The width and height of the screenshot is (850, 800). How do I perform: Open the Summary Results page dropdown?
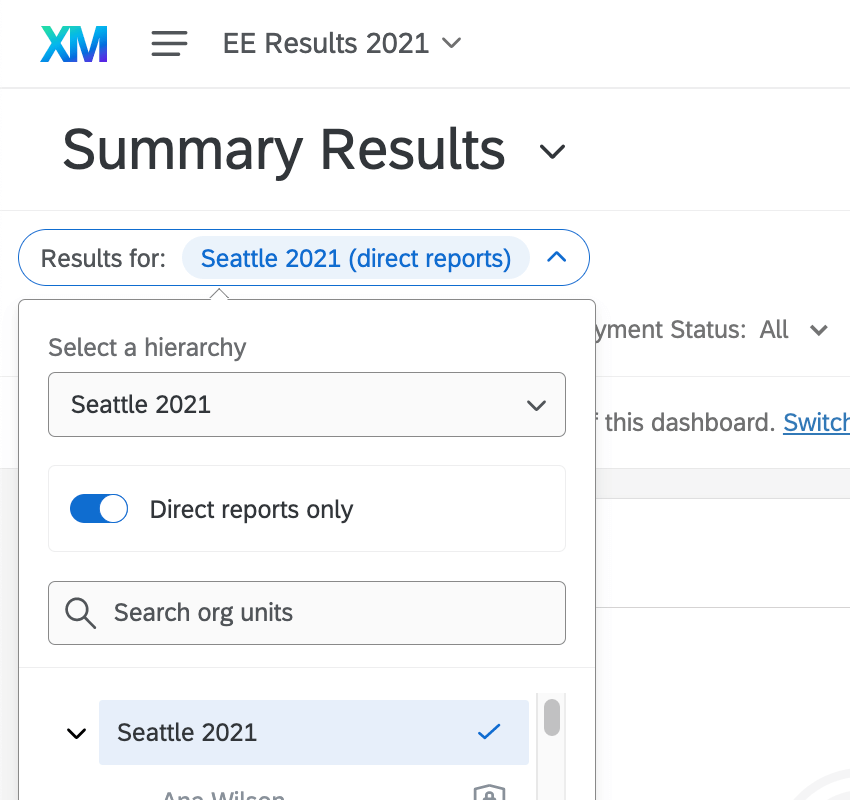coord(551,152)
